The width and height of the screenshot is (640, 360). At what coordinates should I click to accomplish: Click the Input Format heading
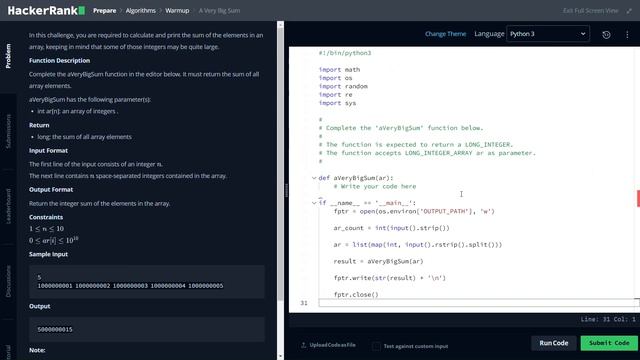coord(48,151)
